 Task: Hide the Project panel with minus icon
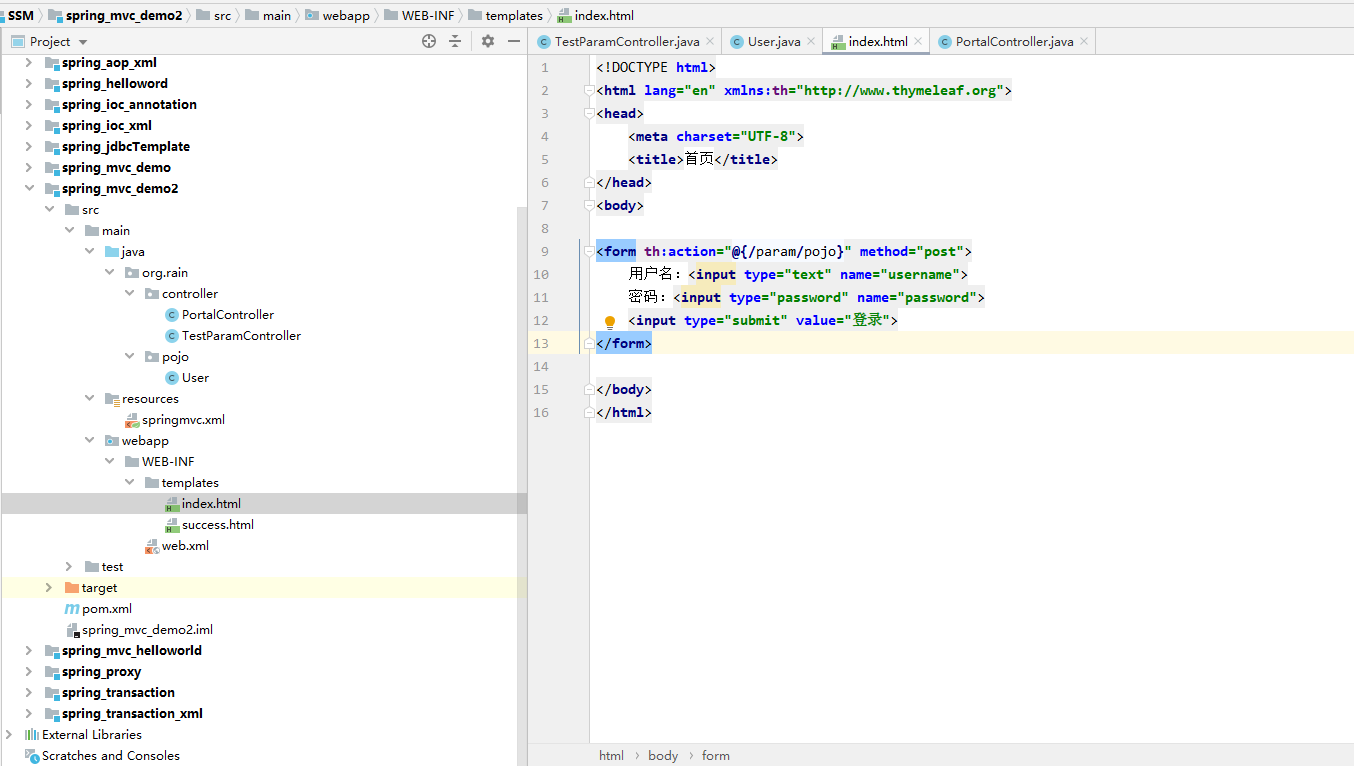514,41
